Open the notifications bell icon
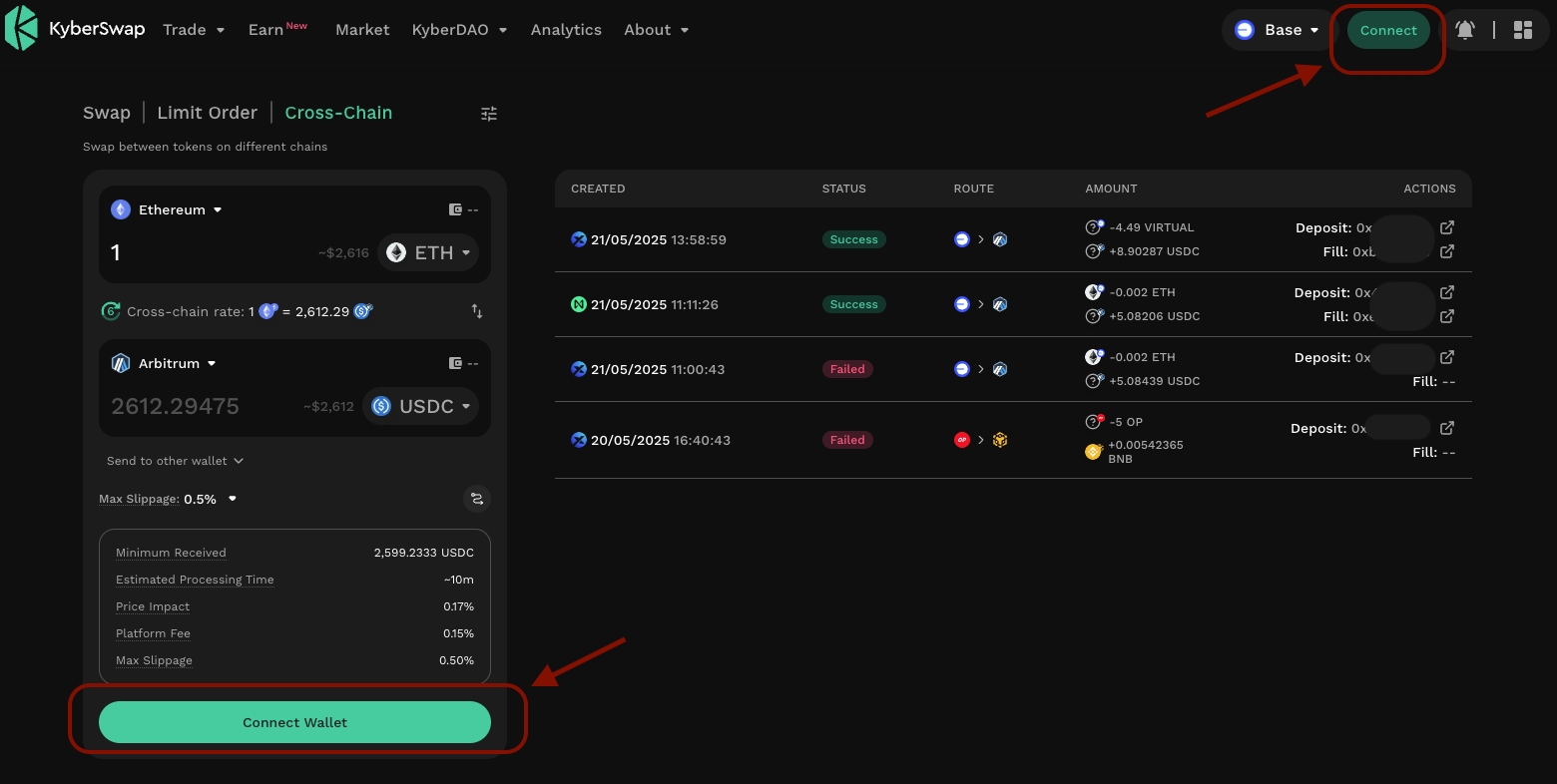This screenshot has width=1557, height=784. click(1464, 30)
